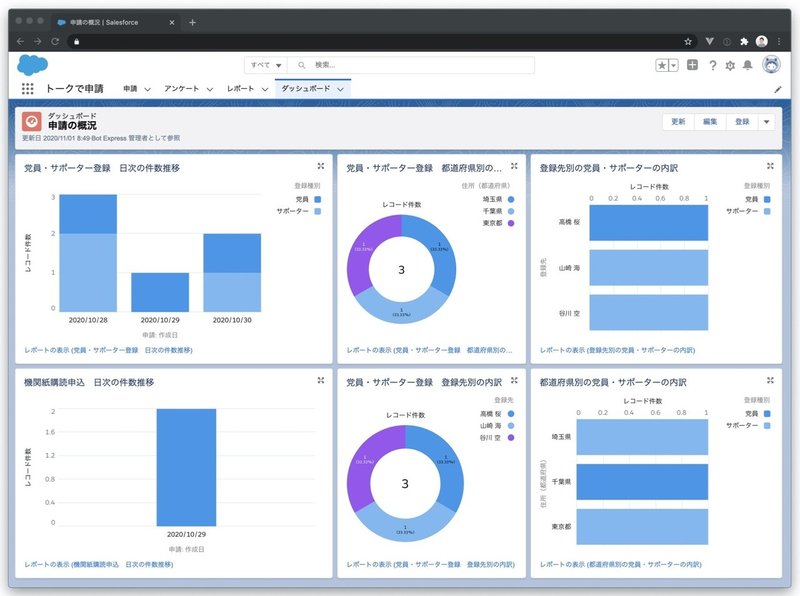
Task: Open the dropdown arrow beside 登録 button
Action: coord(766,122)
